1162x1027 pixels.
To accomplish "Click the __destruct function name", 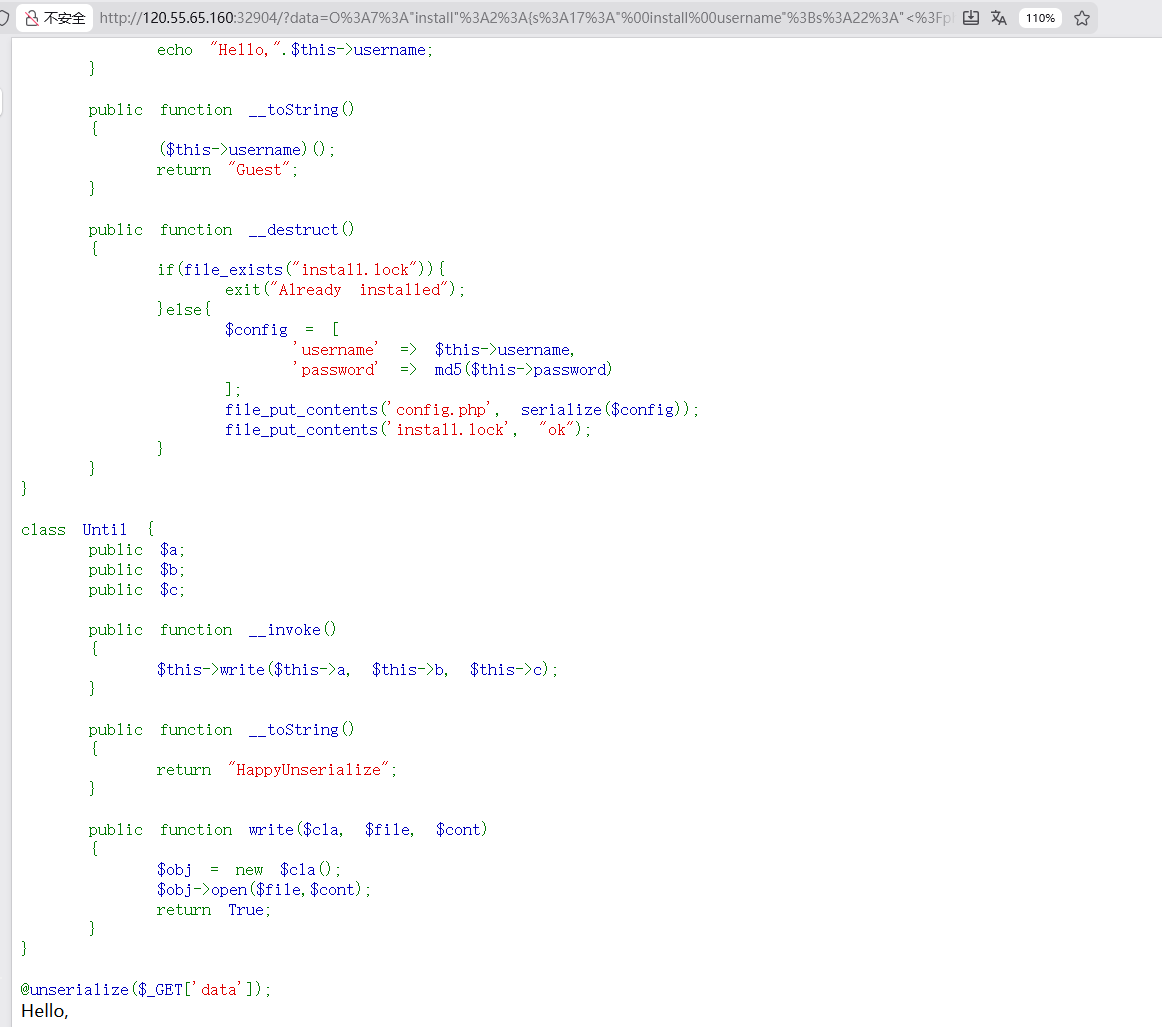I will [x=297, y=229].
